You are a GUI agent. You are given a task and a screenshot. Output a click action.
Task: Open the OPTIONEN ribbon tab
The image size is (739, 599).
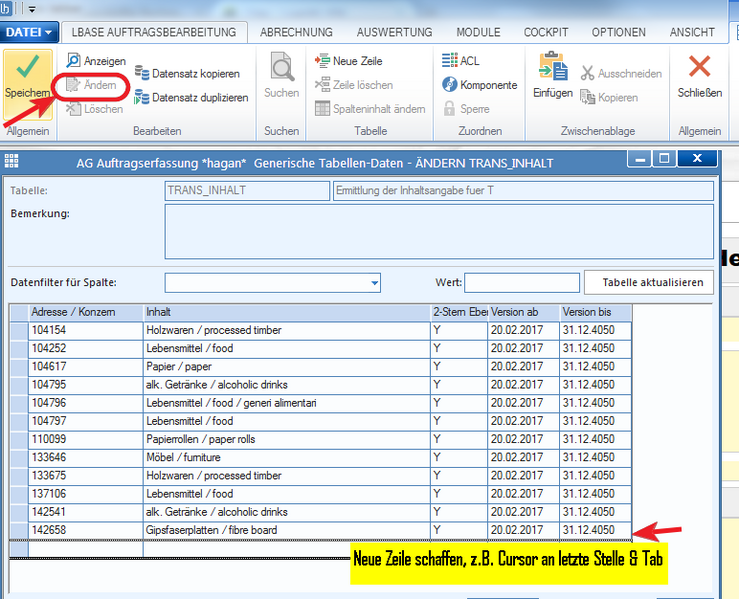tap(619, 32)
